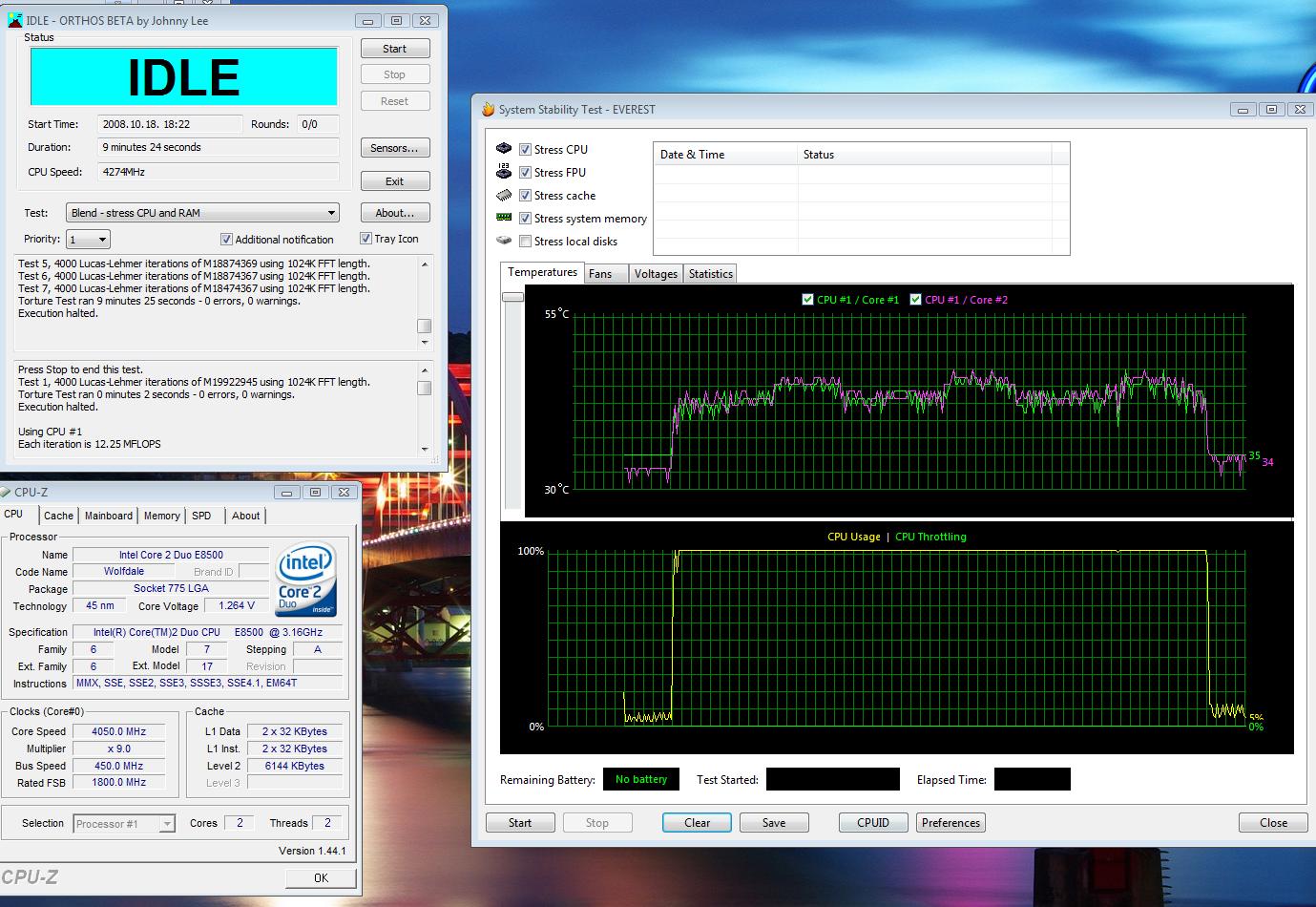Click the Stress FPU icon
Viewport: 1316px width, 907px height.
504,172
